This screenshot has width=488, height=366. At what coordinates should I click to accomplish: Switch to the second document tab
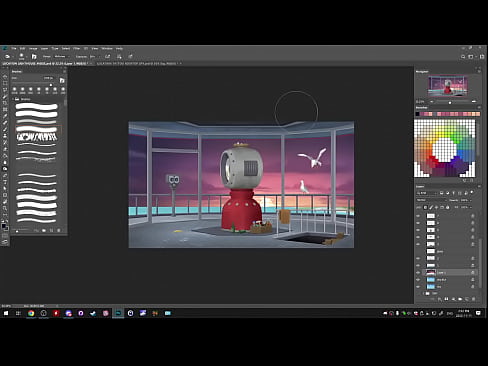[x=138, y=63]
